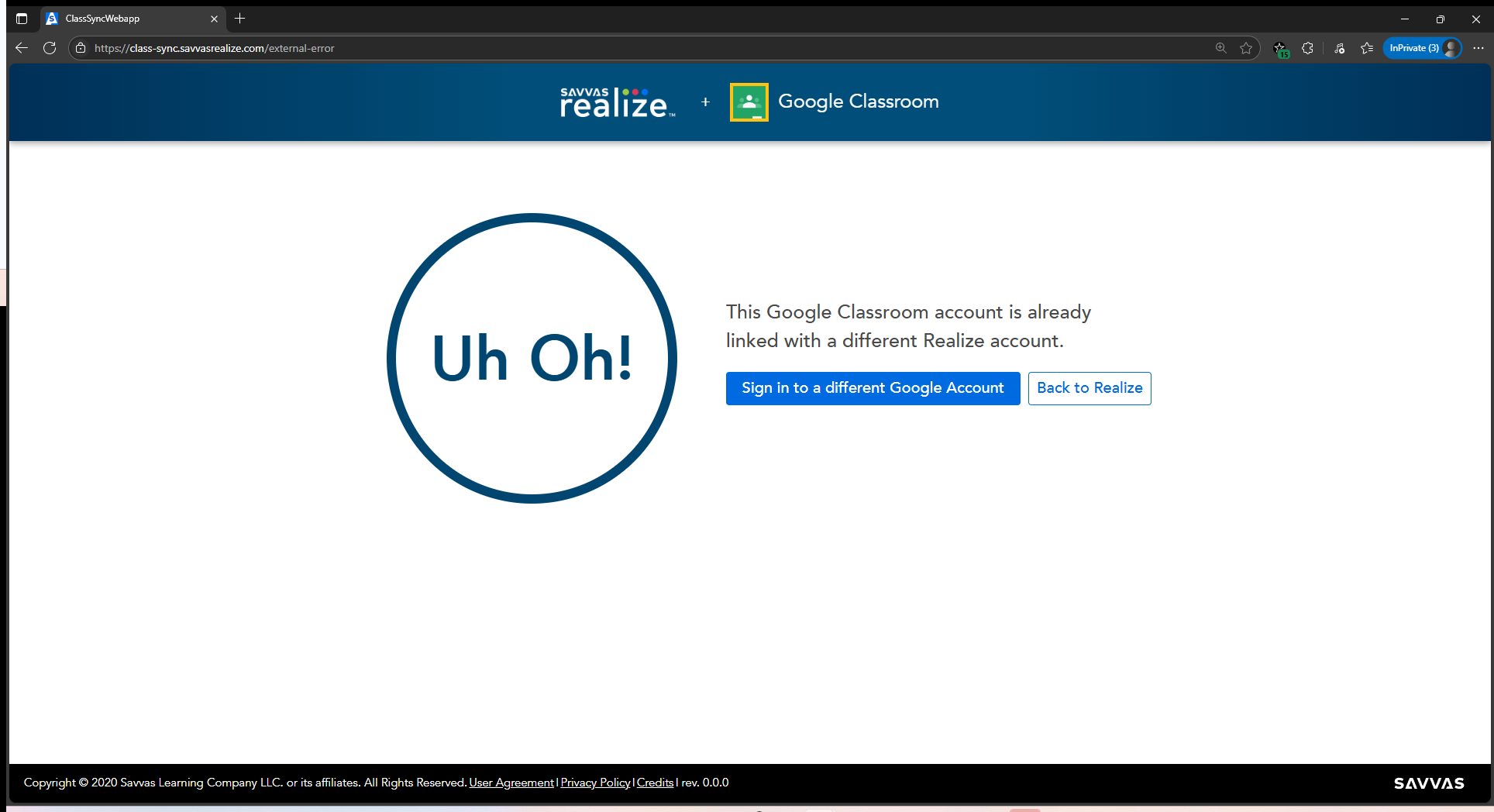This screenshot has width=1494, height=812.
Task: Open the media playback control icon
Action: tap(1340, 48)
